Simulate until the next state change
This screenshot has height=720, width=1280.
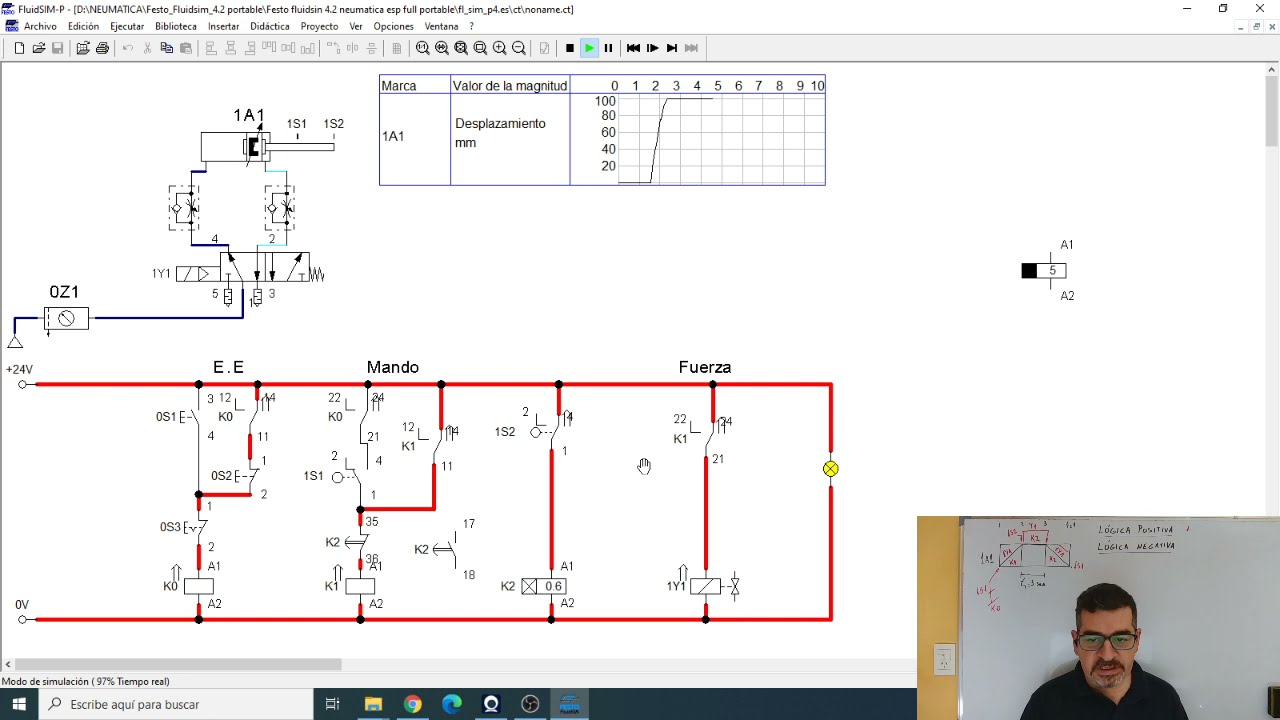(672, 48)
